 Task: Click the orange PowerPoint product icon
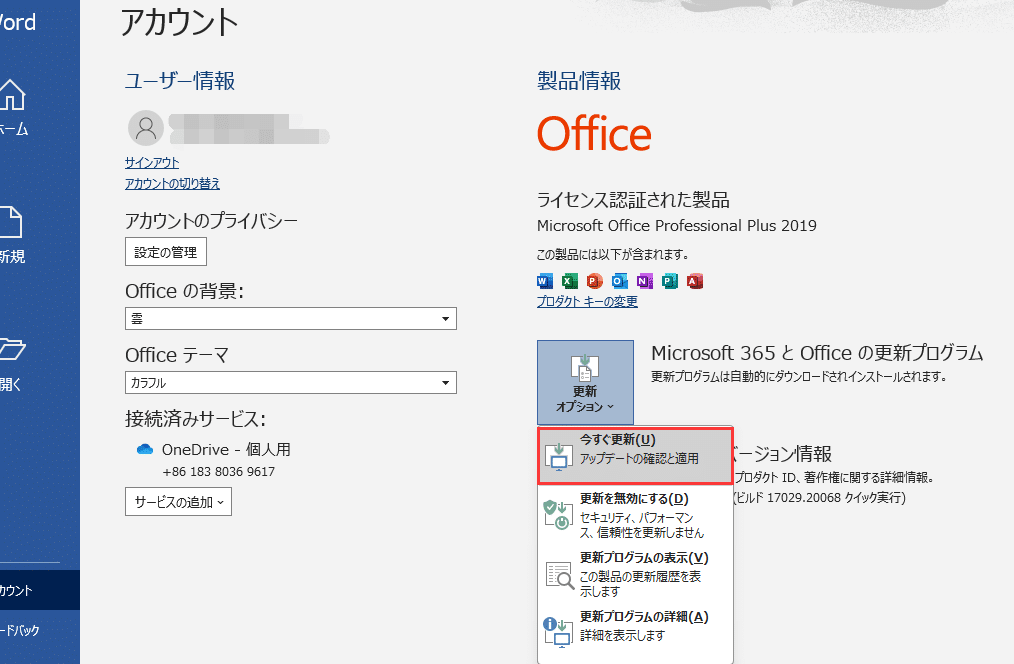click(595, 280)
